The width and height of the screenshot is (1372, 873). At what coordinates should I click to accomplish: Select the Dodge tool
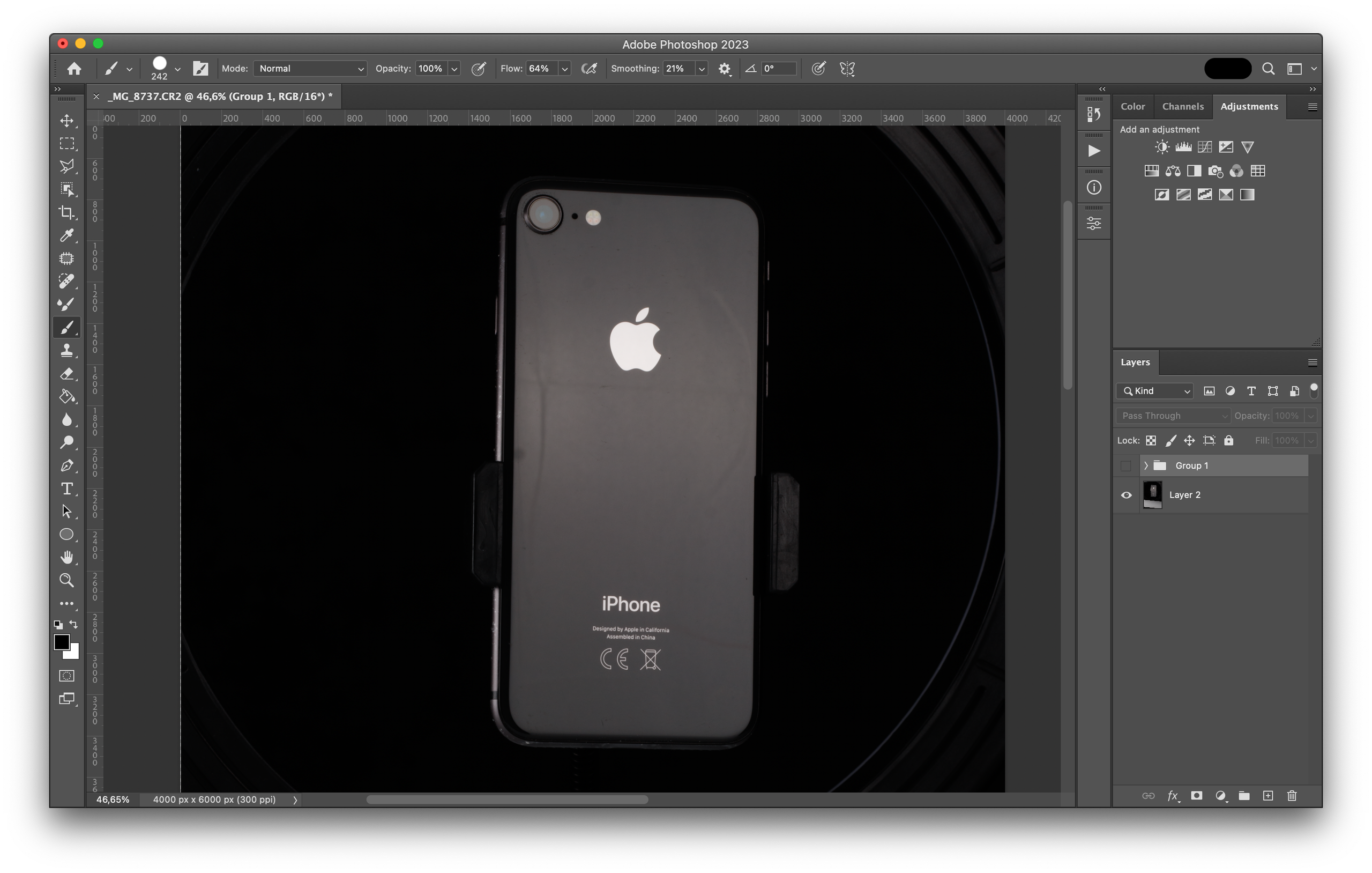(66, 442)
